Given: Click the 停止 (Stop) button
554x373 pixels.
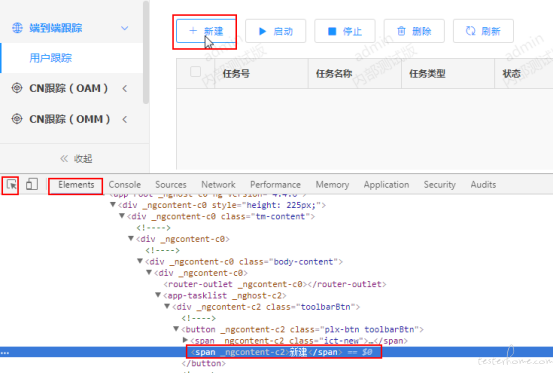Looking at the screenshot, I should coord(345,31).
